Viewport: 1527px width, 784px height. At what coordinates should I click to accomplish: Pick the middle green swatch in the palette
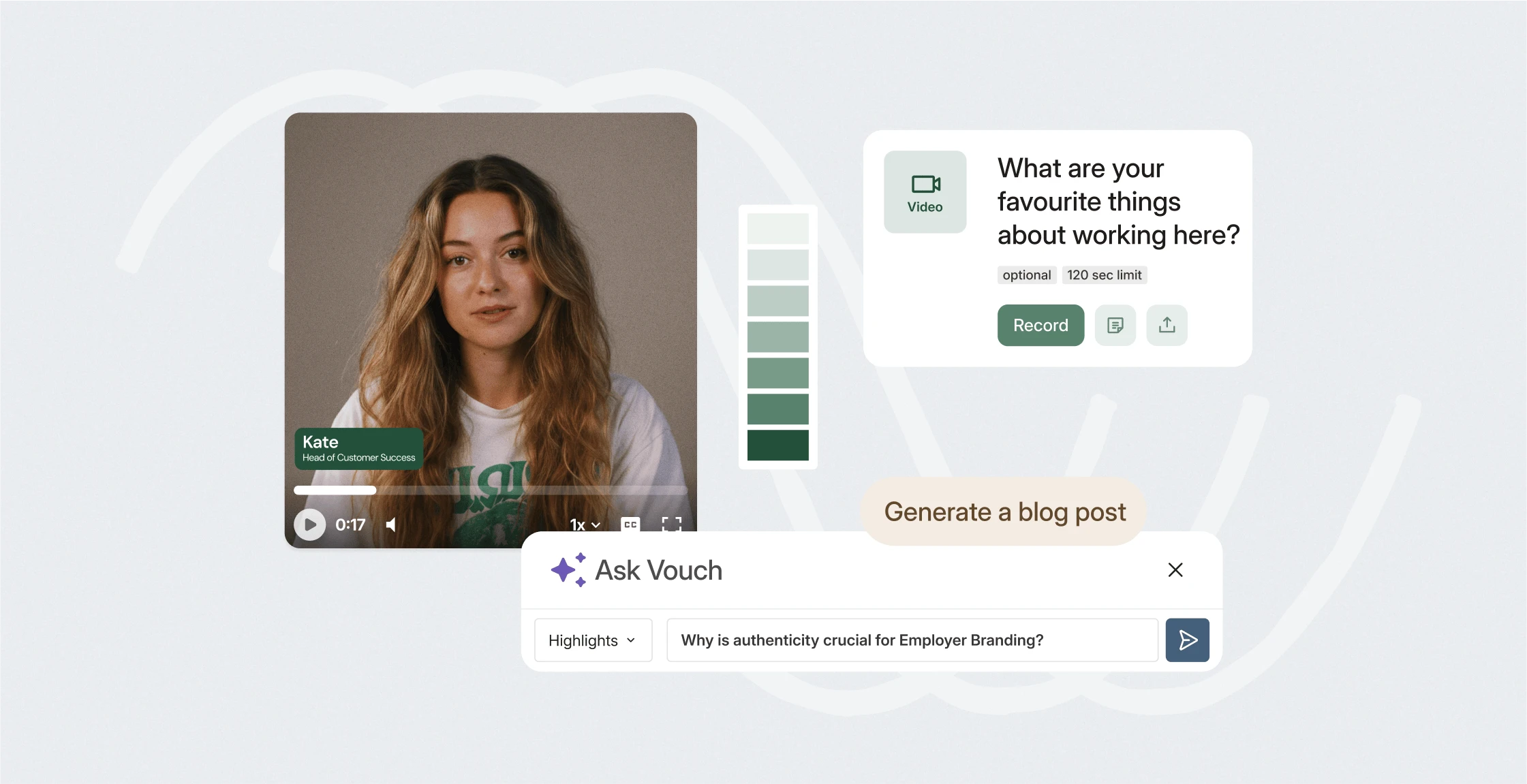(x=777, y=336)
